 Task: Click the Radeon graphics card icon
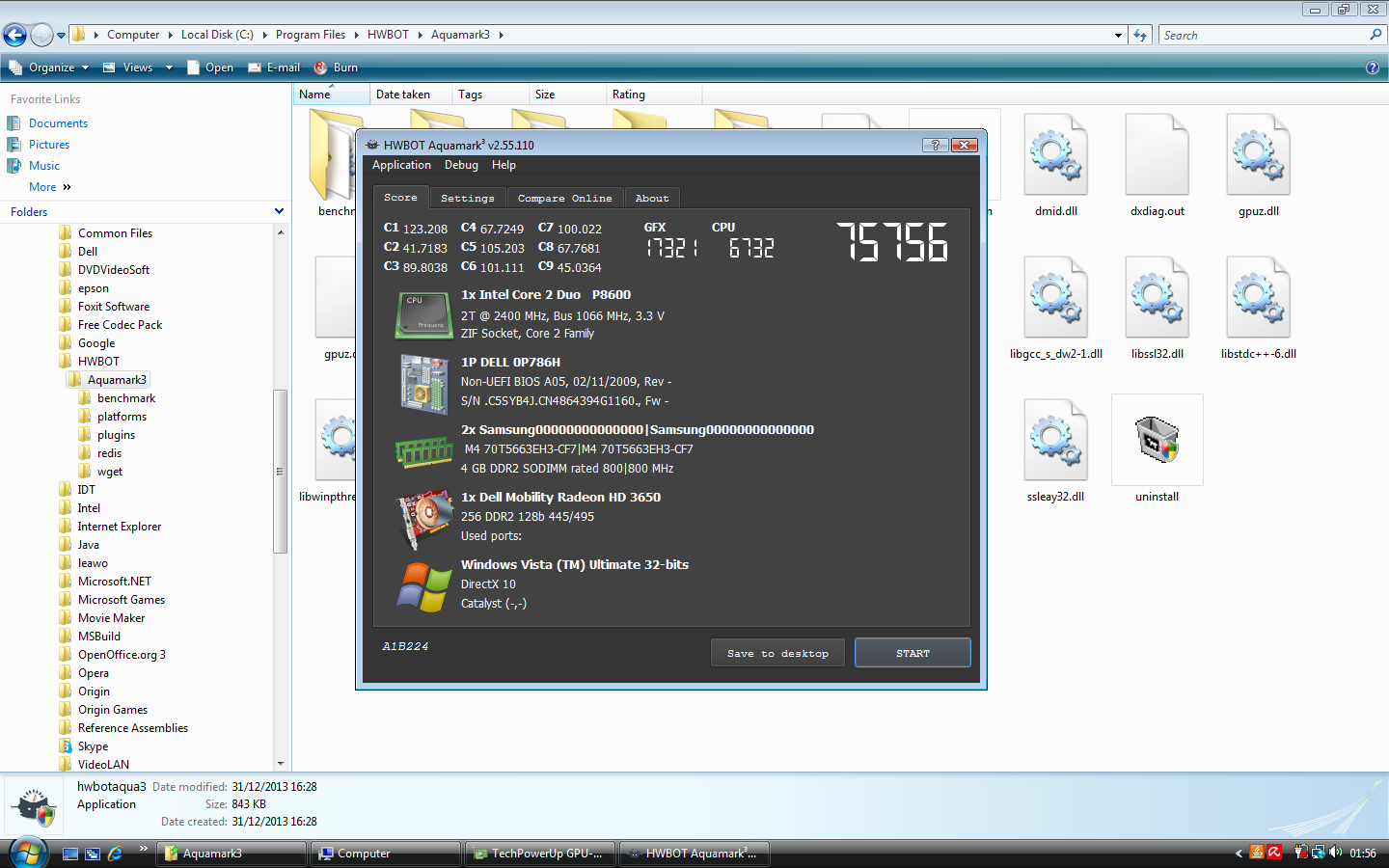tap(425, 519)
